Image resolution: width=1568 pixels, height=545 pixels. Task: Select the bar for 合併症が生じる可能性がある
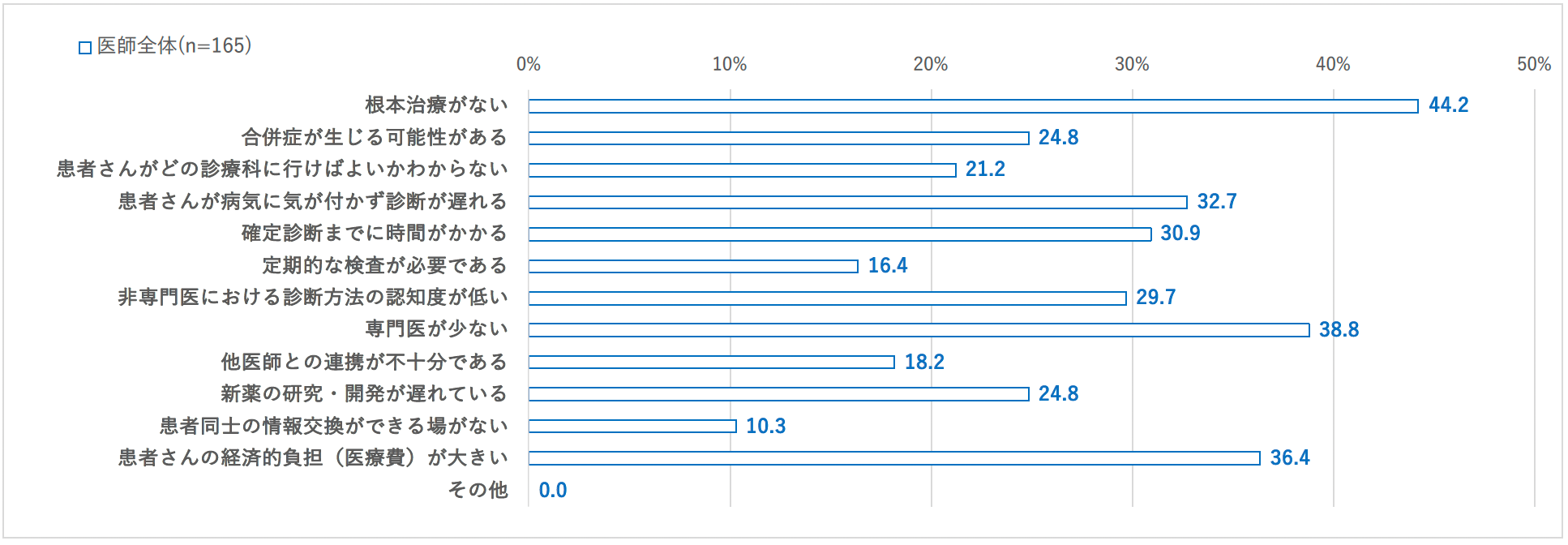click(778, 138)
